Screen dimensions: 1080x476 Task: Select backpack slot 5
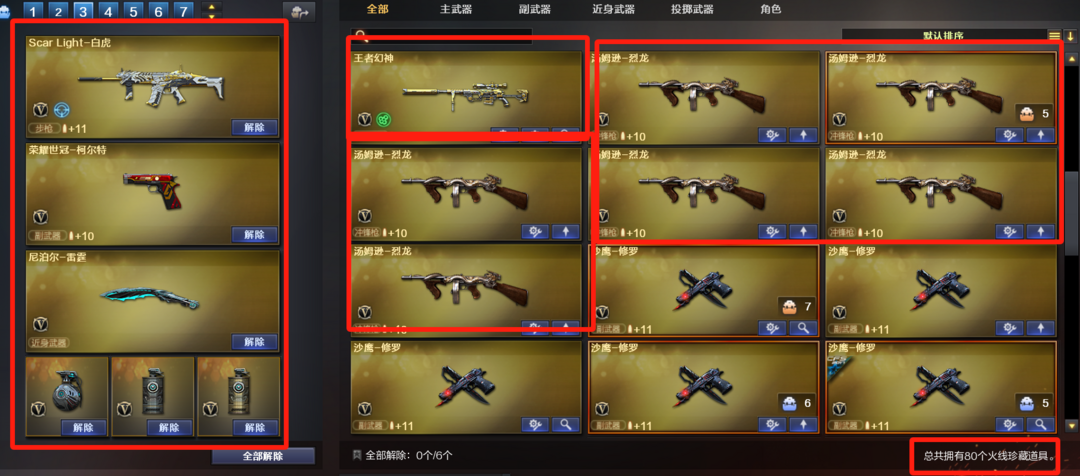pos(134,11)
